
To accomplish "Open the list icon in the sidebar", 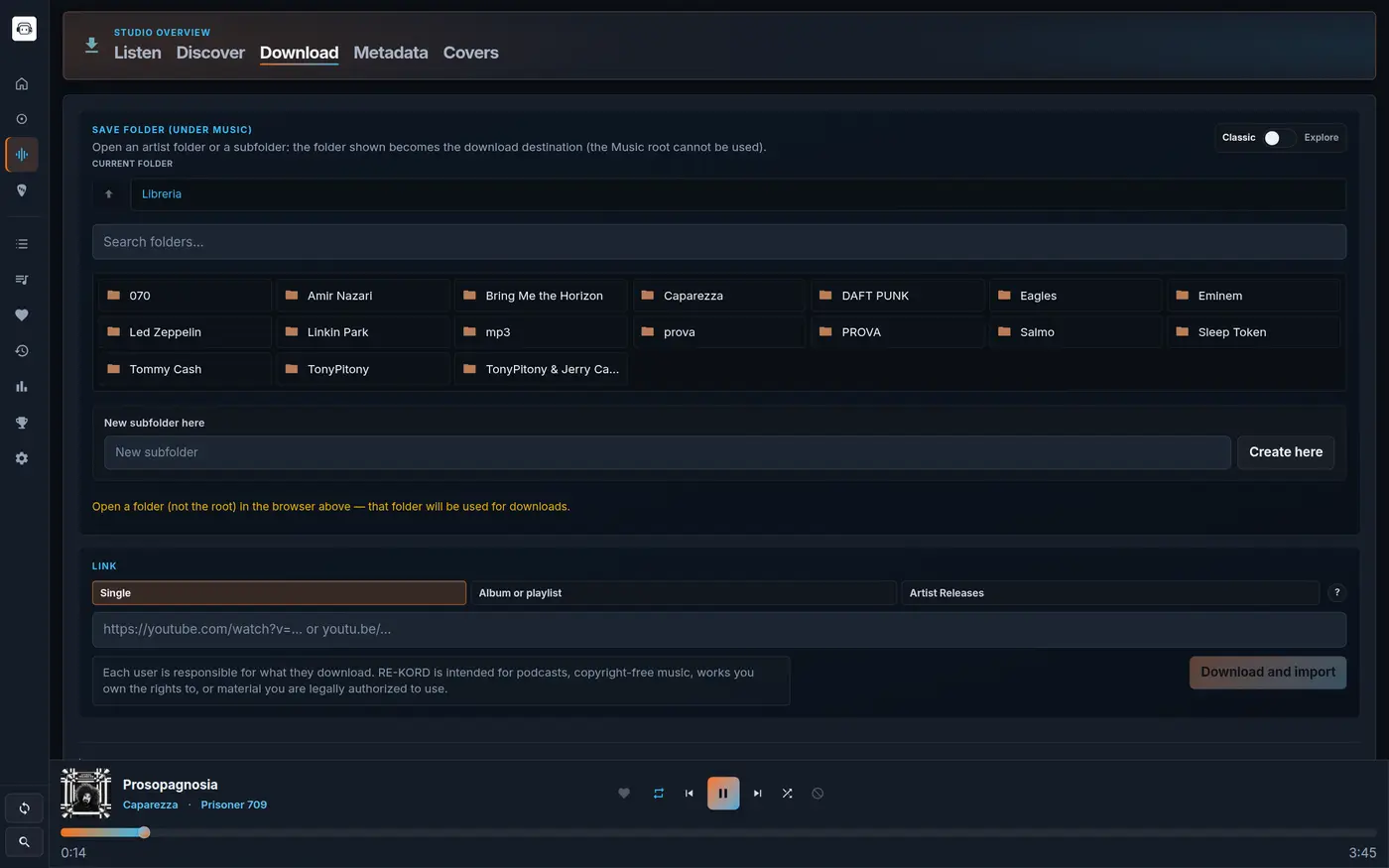I will (22, 244).
